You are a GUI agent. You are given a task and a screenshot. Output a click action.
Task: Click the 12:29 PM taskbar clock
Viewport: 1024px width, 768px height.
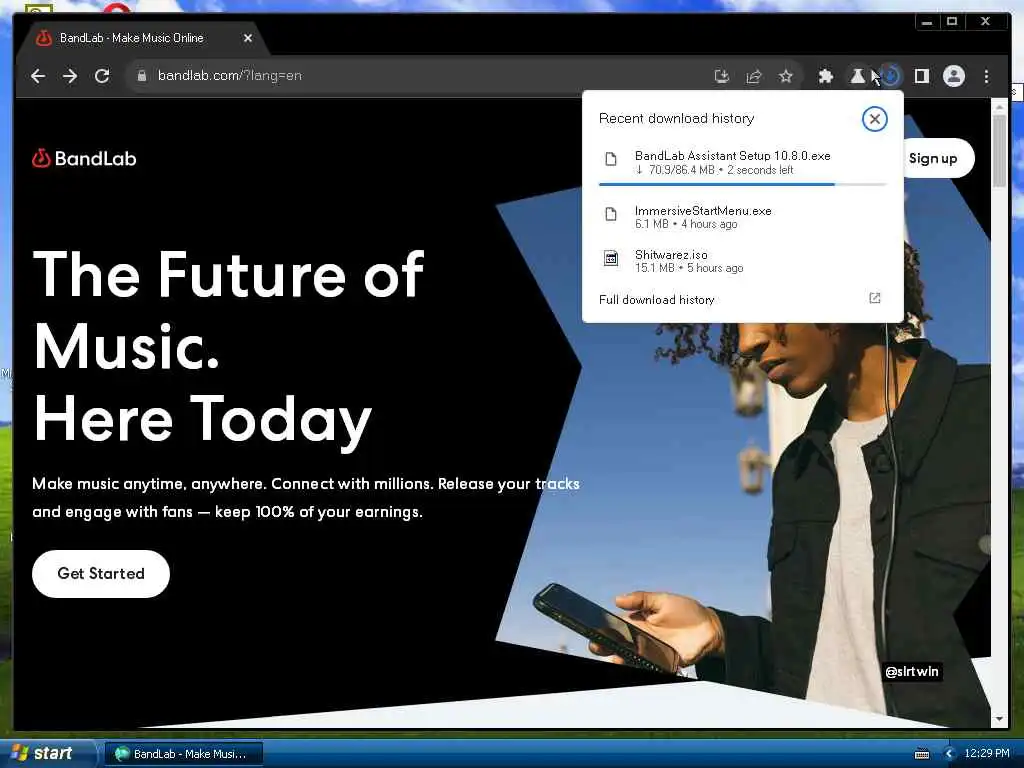point(987,754)
